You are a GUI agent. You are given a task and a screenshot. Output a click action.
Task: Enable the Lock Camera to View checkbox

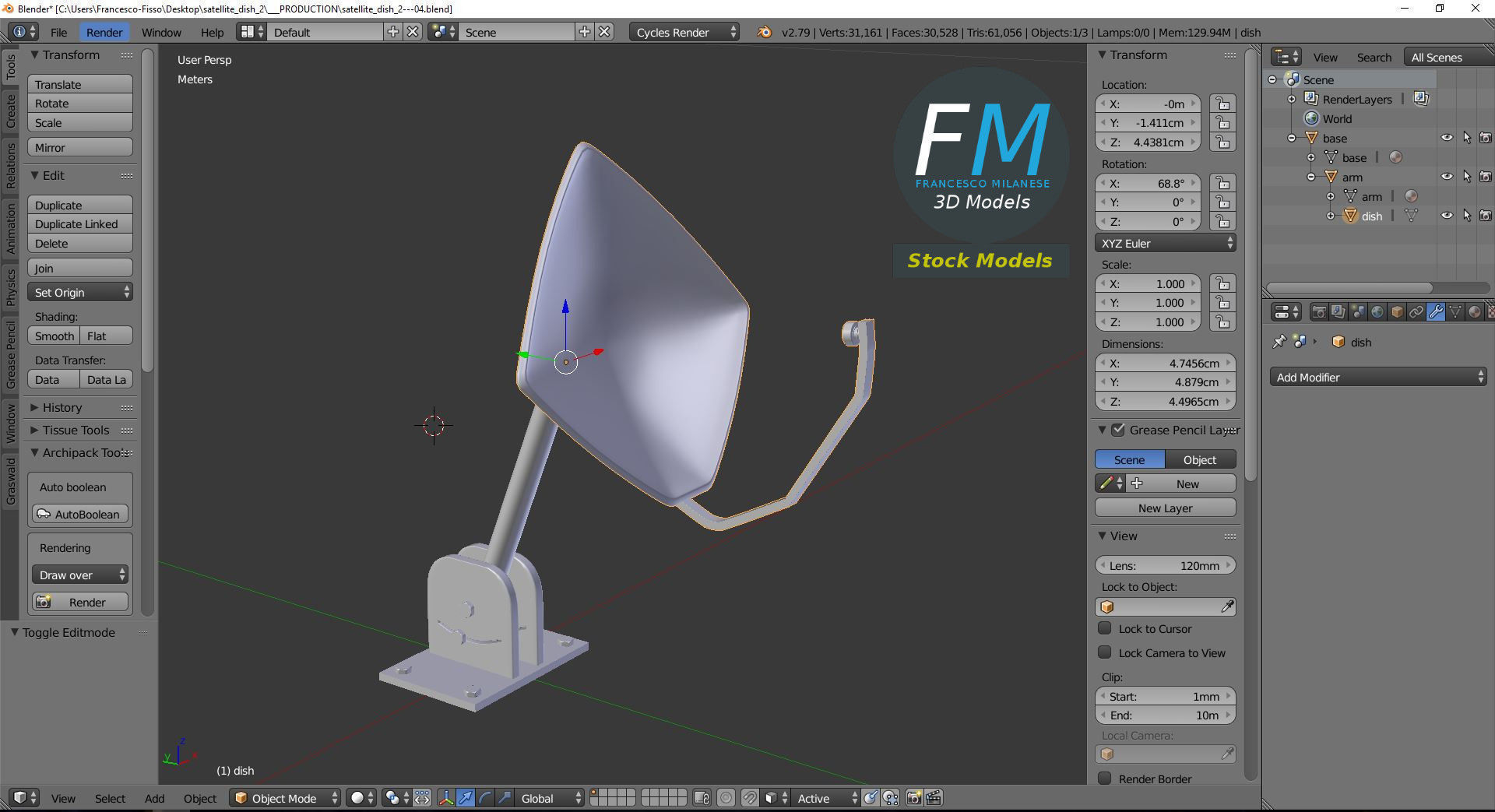coord(1104,652)
